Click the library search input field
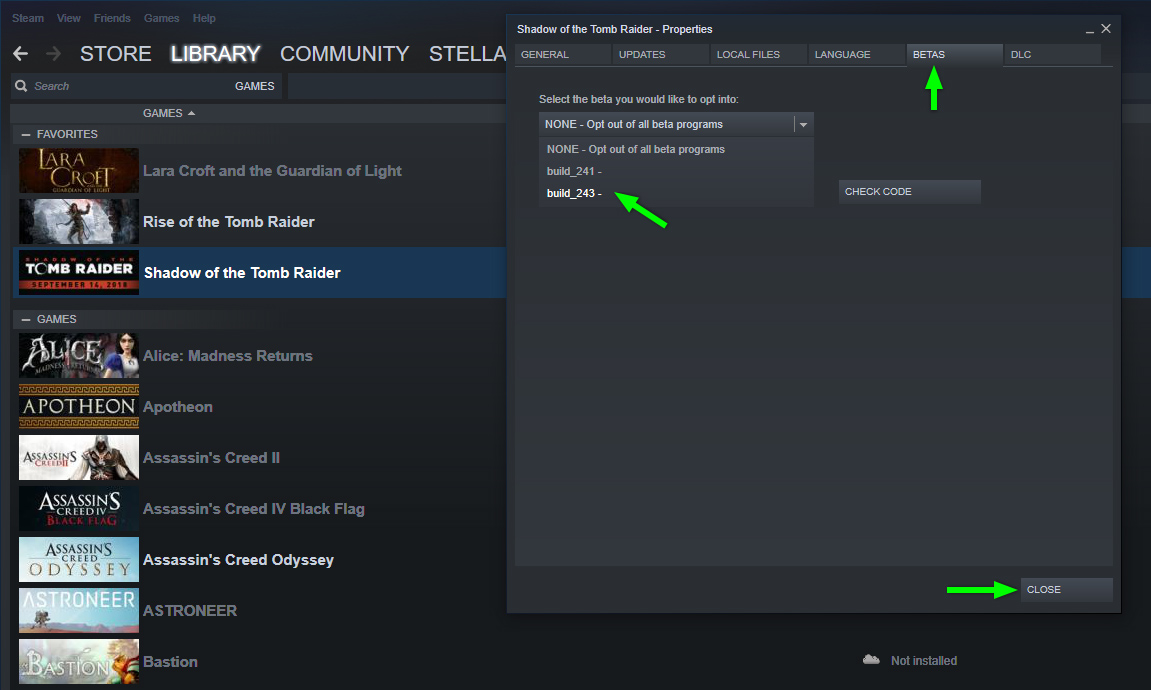Screen dimensions: 1151x690 [x=130, y=86]
